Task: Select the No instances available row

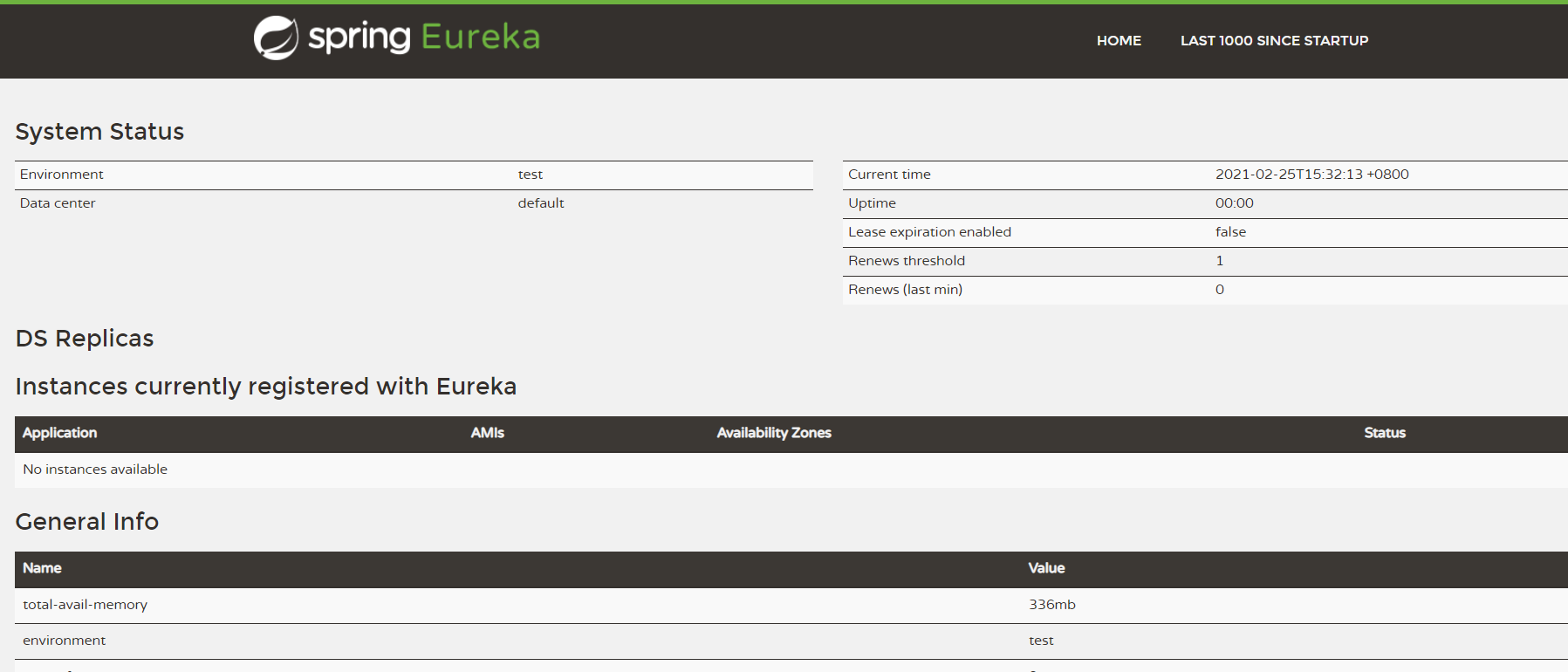Action: (x=791, y=470)
